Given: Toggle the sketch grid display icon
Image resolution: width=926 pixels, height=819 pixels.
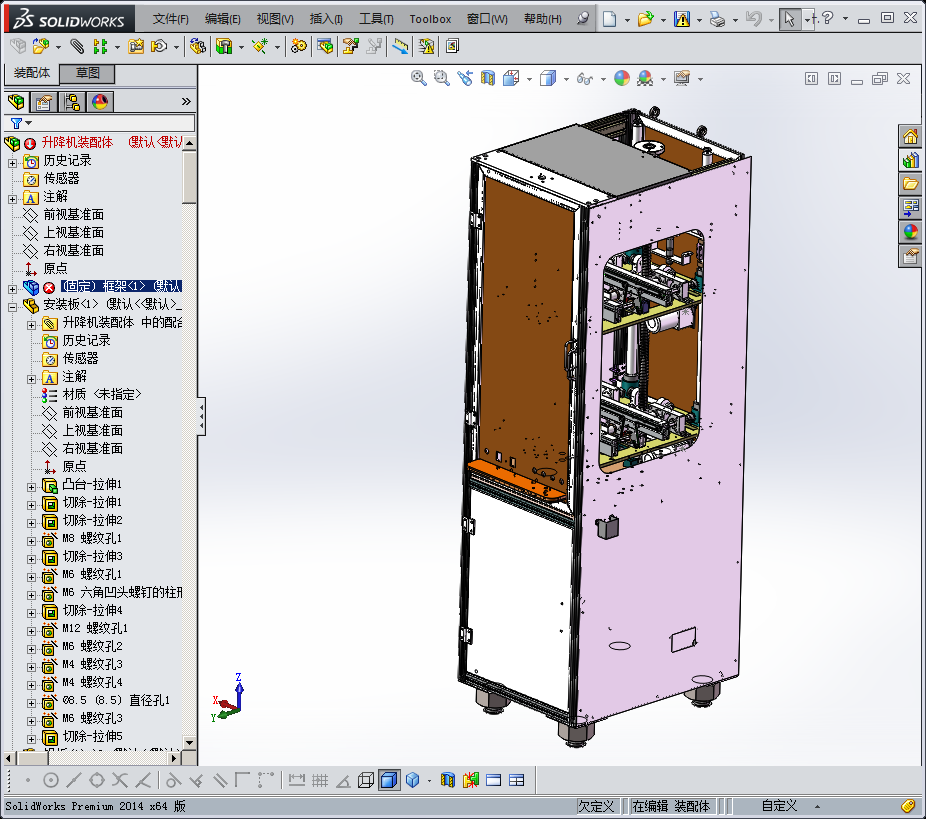Looking at the screenshot, I should [320, 781].
